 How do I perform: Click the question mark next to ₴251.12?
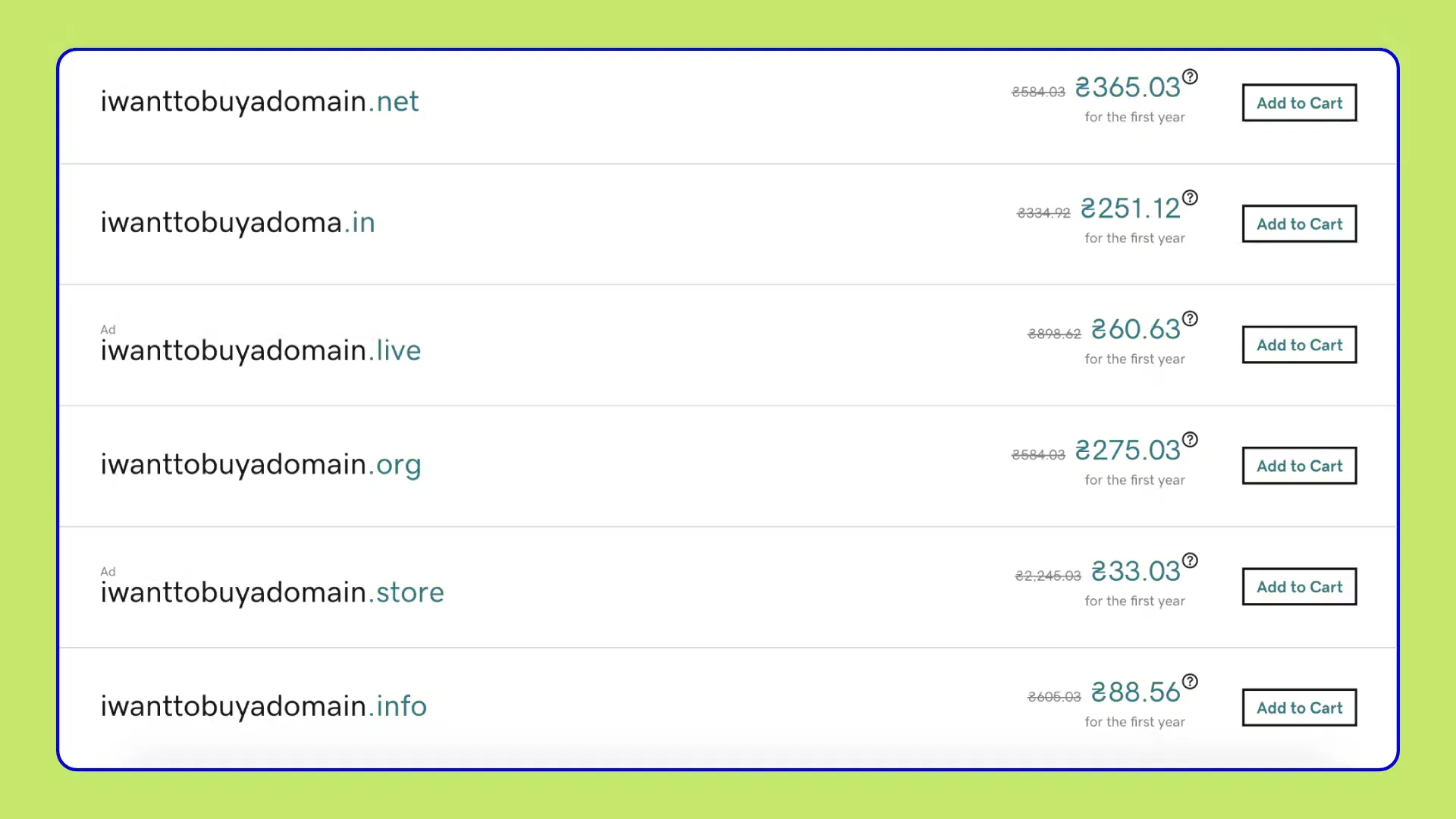pyautogui.click(x=1190, y=198)
